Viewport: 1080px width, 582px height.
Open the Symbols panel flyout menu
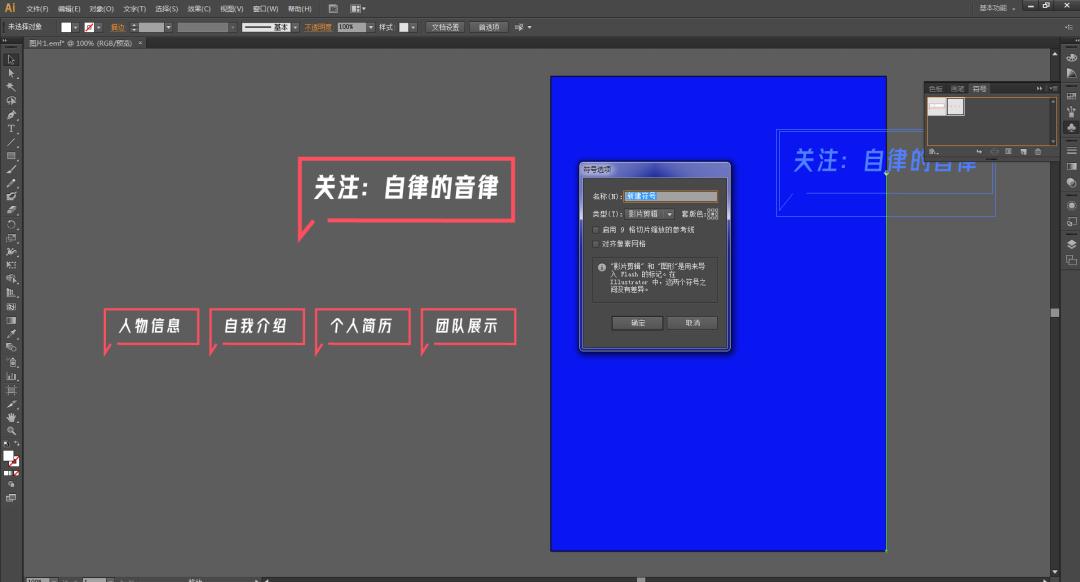pyautogui.click(x=1053, y=88)
